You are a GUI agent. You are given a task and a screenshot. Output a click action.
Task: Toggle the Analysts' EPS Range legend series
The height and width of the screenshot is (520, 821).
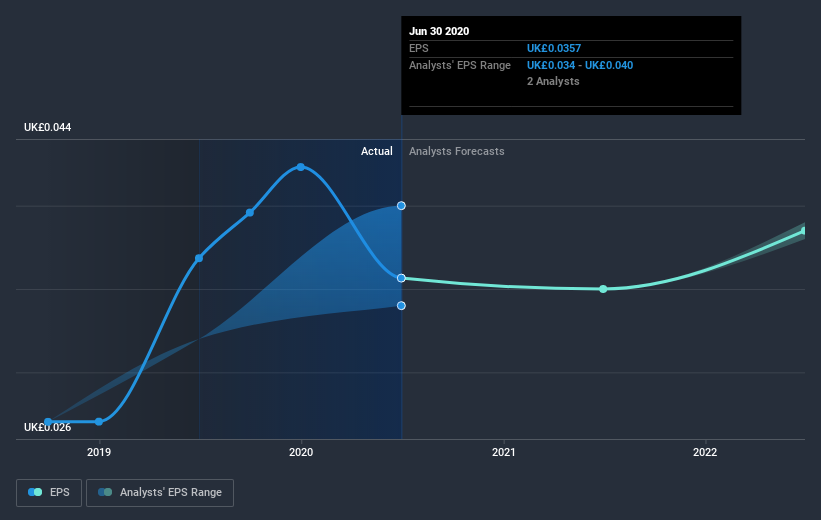[160, 493]
